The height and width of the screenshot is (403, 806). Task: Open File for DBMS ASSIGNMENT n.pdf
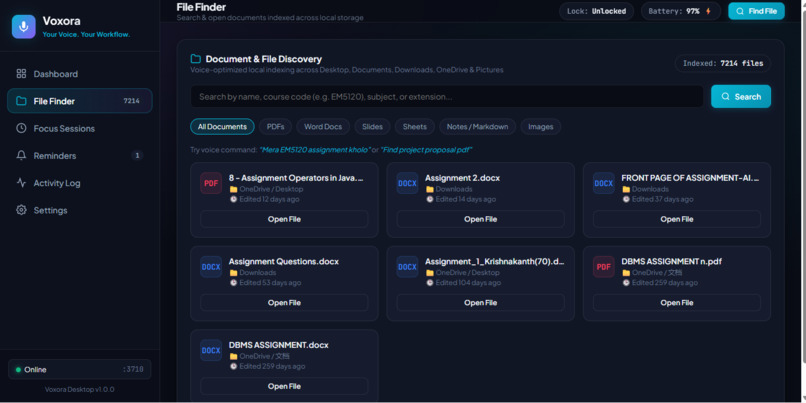677,303
